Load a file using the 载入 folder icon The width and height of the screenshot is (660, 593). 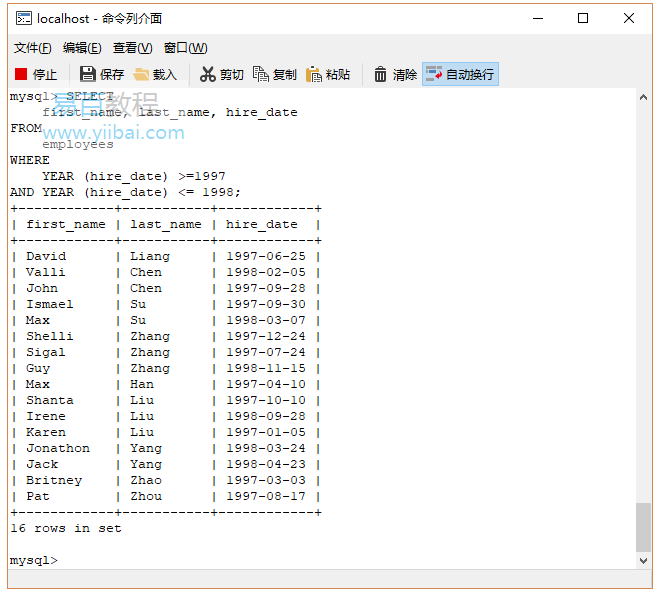[x=155, y=74]
